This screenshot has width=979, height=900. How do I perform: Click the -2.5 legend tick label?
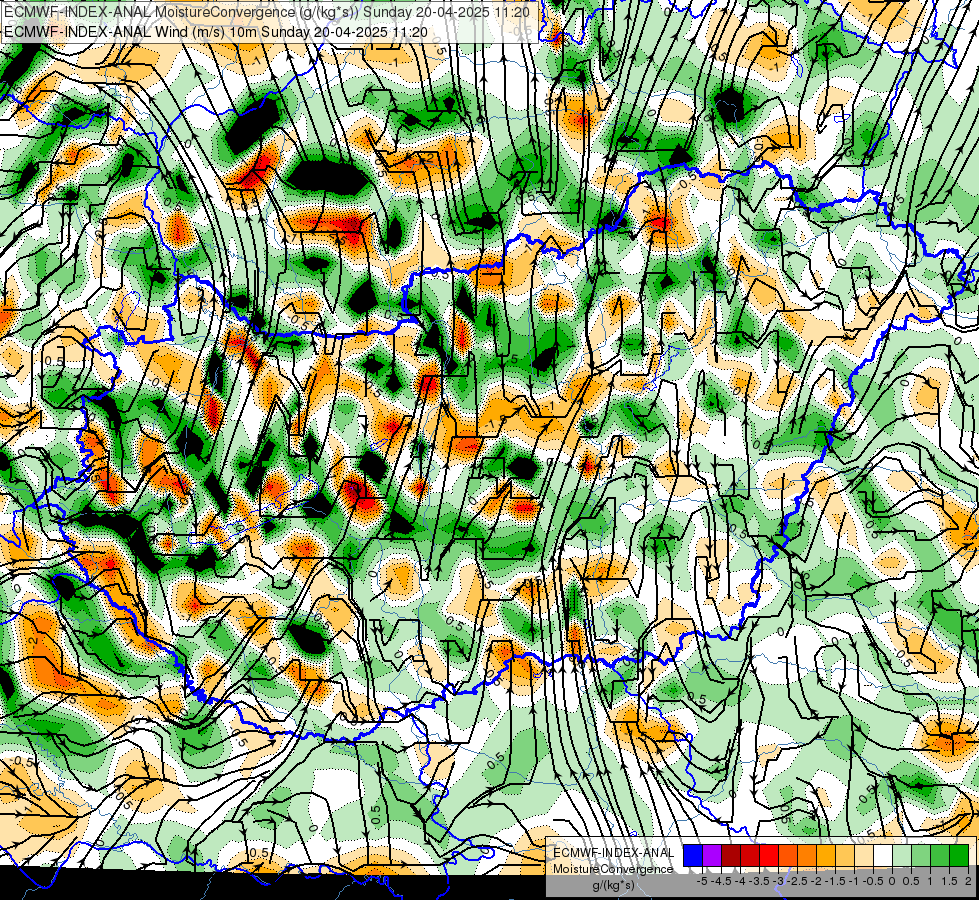pos(797,881)
